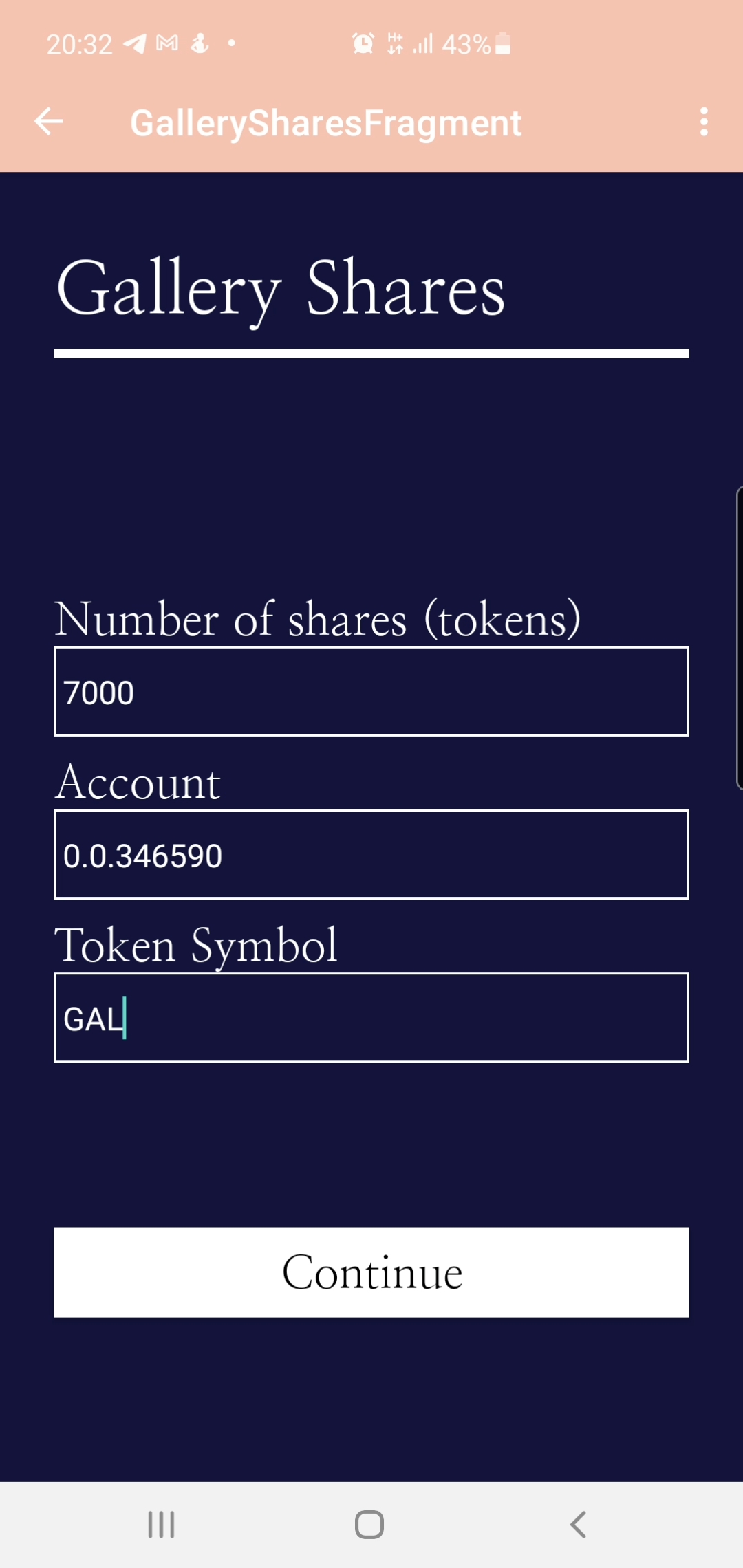Screen dimensions: 743x1568
Task: Open the three-dot overflow menu
Action: point(704,122)
